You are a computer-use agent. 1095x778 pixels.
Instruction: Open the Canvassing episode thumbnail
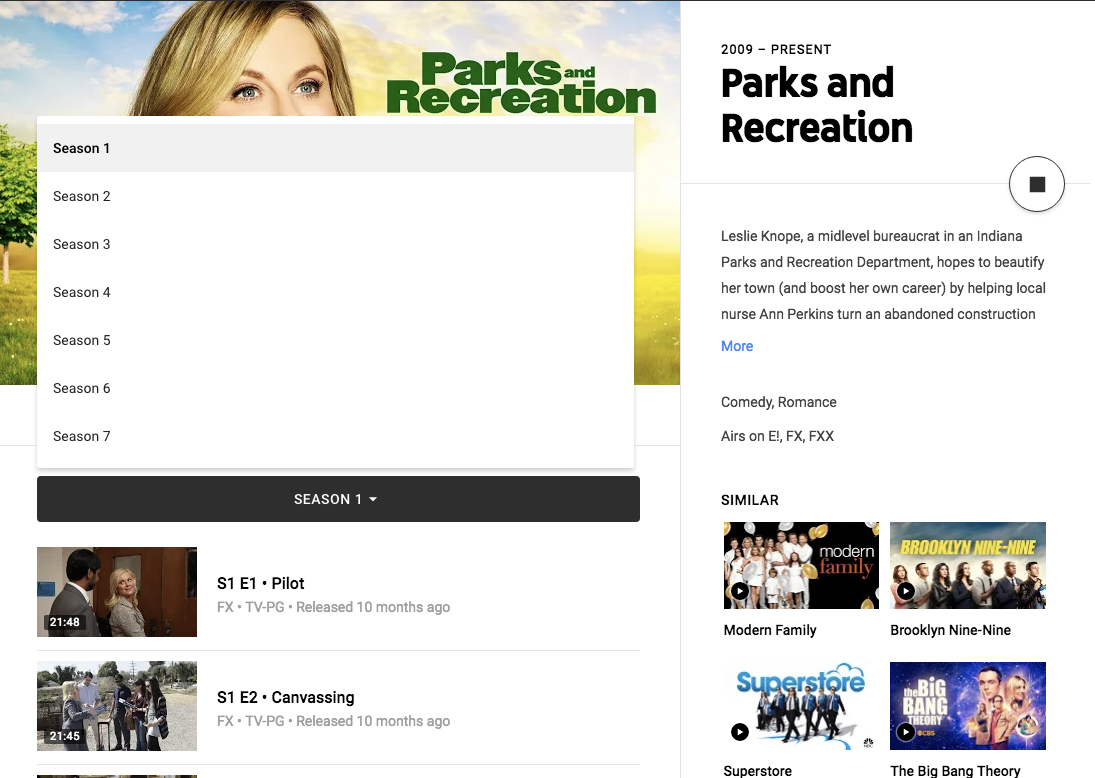point(117,706)
